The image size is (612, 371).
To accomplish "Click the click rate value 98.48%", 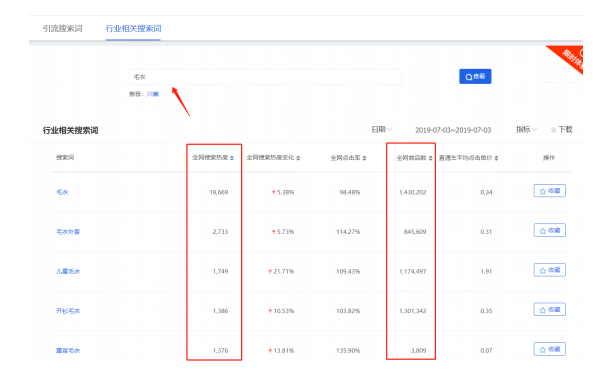I will 350,192.
